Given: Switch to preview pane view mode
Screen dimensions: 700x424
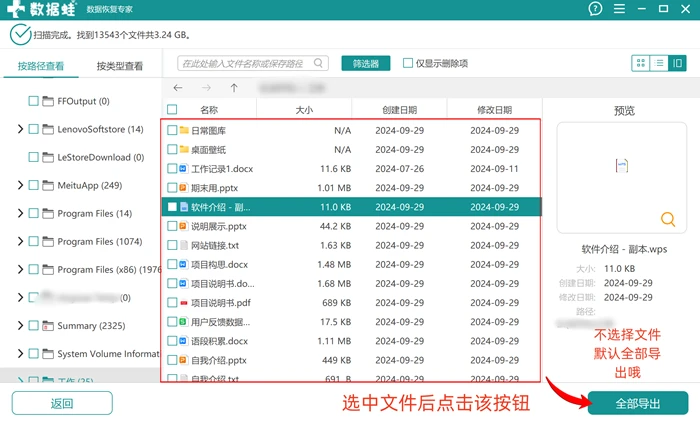Looking at the screenshot, I should (677, 63).
